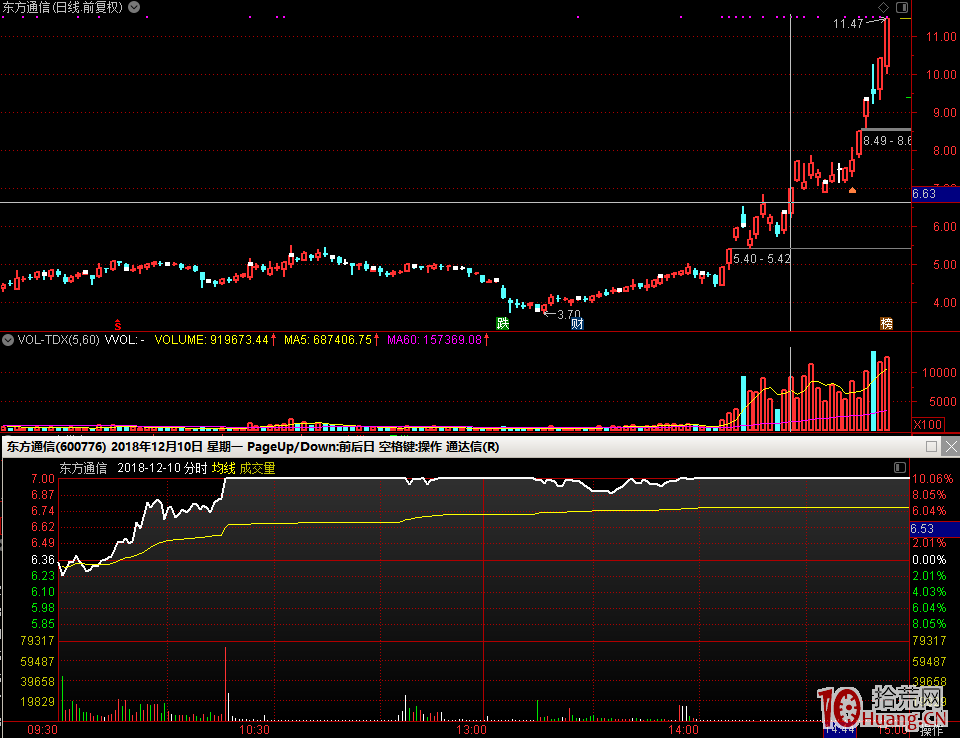This screenshot has height=738, width=960.
Task: Click the 09:30 opening time label
Action: coord(42,730)
